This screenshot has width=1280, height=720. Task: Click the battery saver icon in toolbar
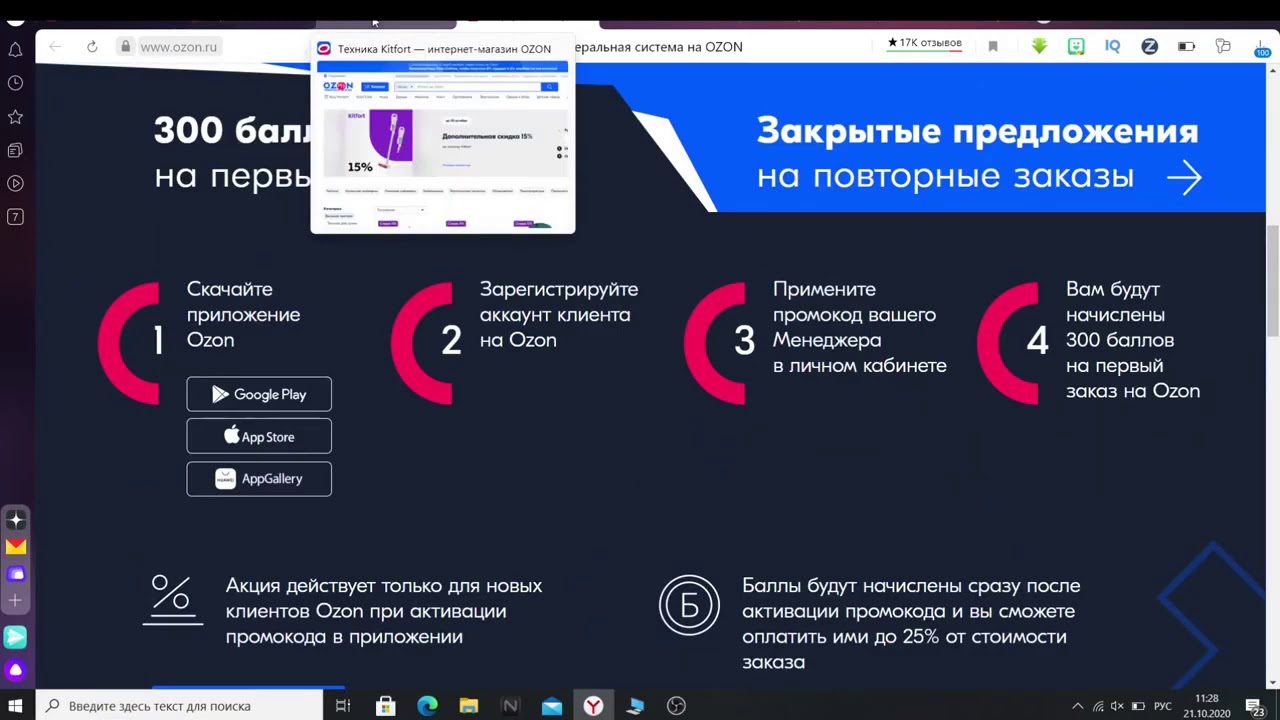[x=1186, y=47]
